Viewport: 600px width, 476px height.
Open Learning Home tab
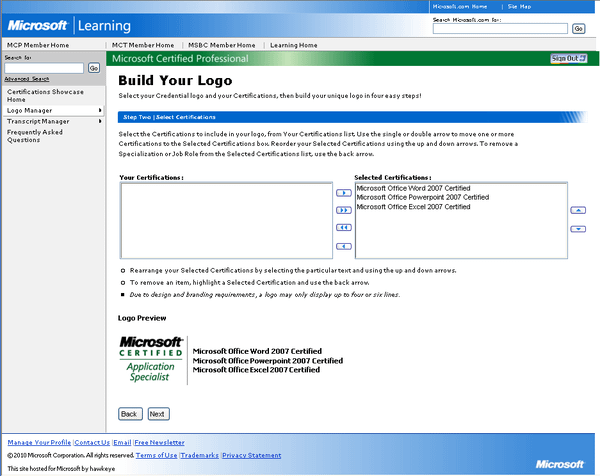(293, 45)
